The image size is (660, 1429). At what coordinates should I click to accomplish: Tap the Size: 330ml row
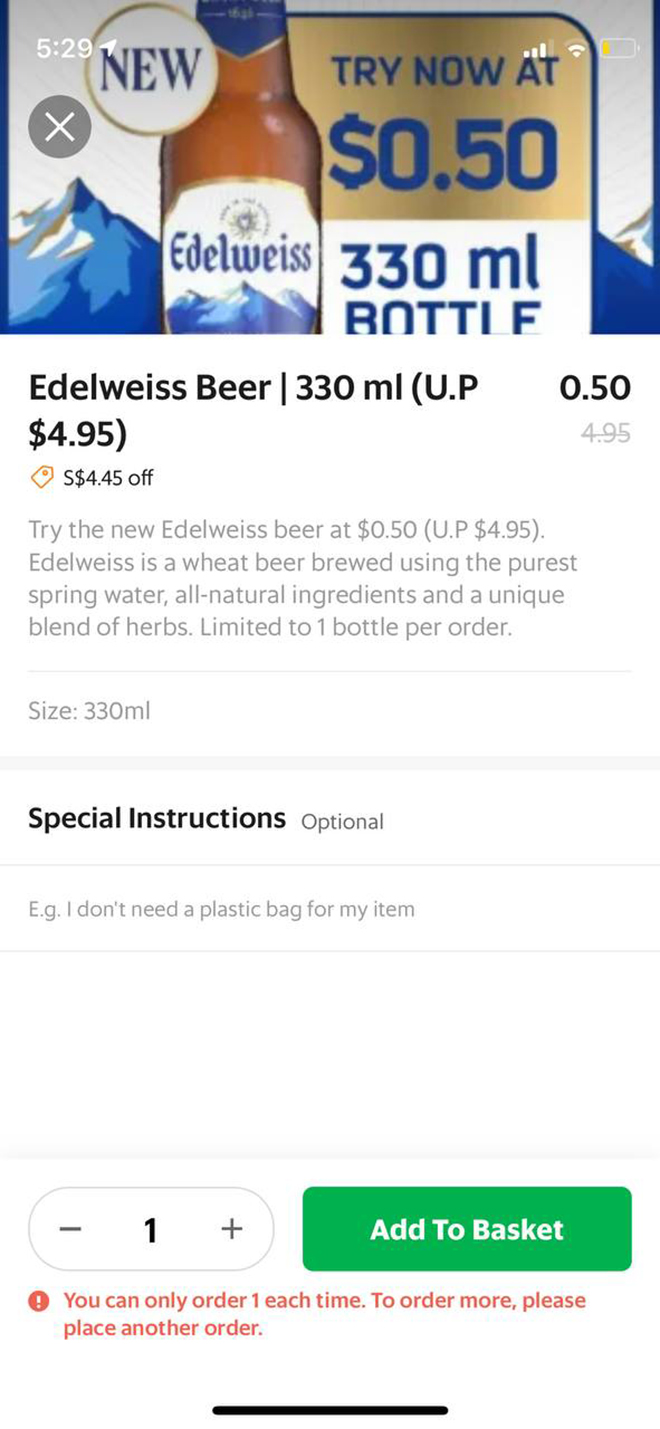tap(89, 711)
